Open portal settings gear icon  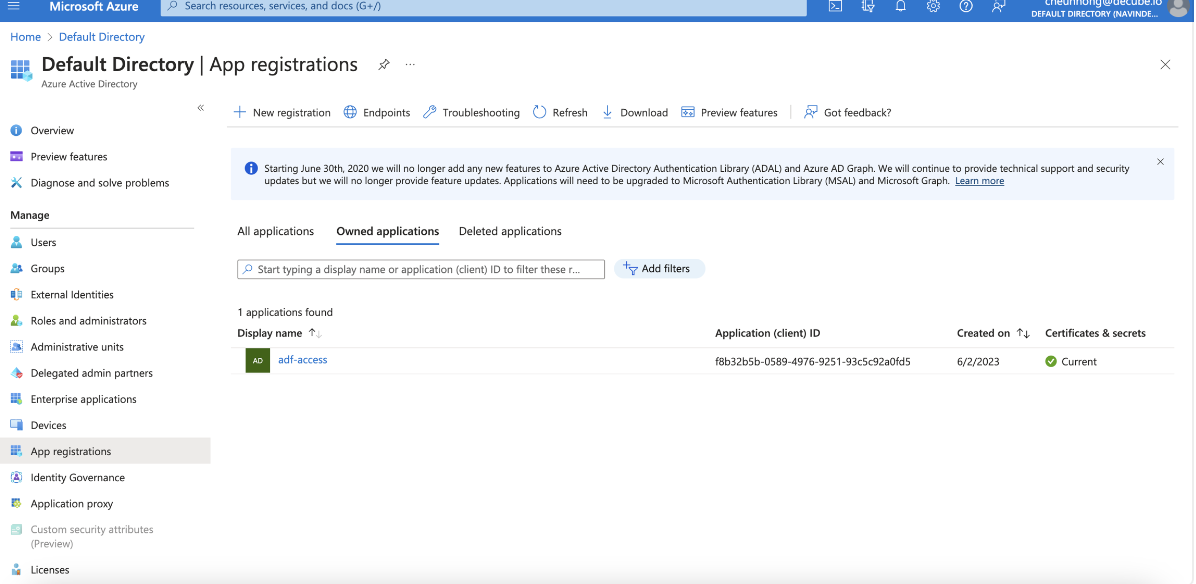(933, 6)
